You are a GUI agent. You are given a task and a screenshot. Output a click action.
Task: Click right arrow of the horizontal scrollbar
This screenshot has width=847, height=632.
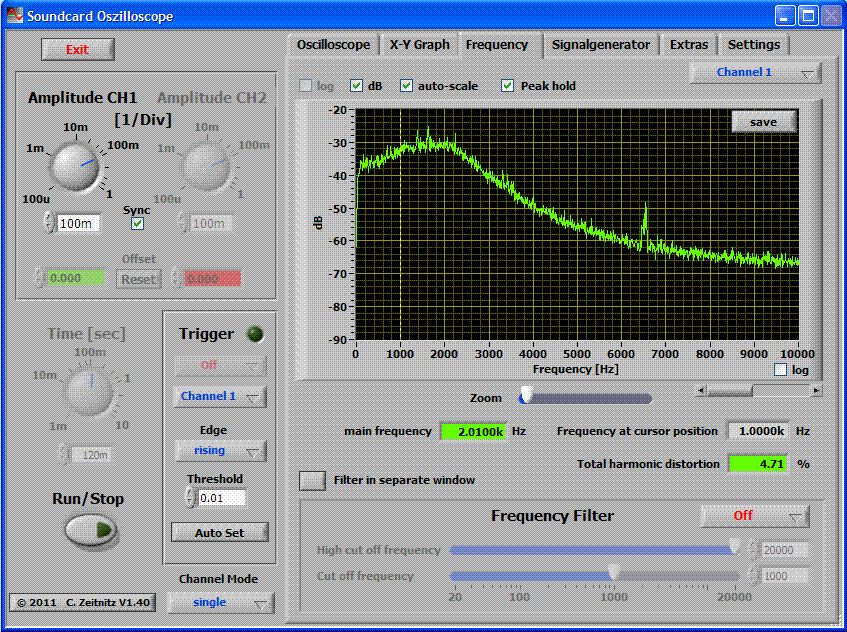pyautogui.click(x=816, y=390)
